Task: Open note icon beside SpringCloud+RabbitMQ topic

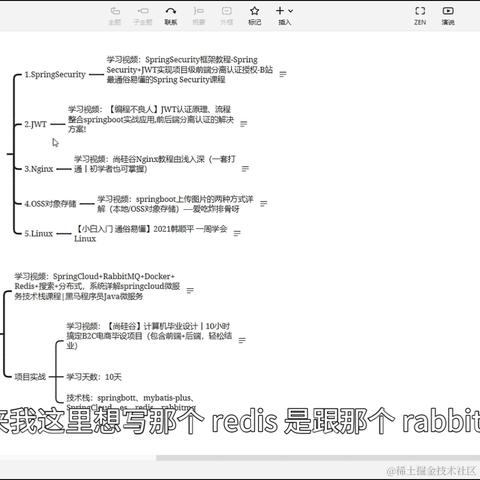Action: coord(190,291)
